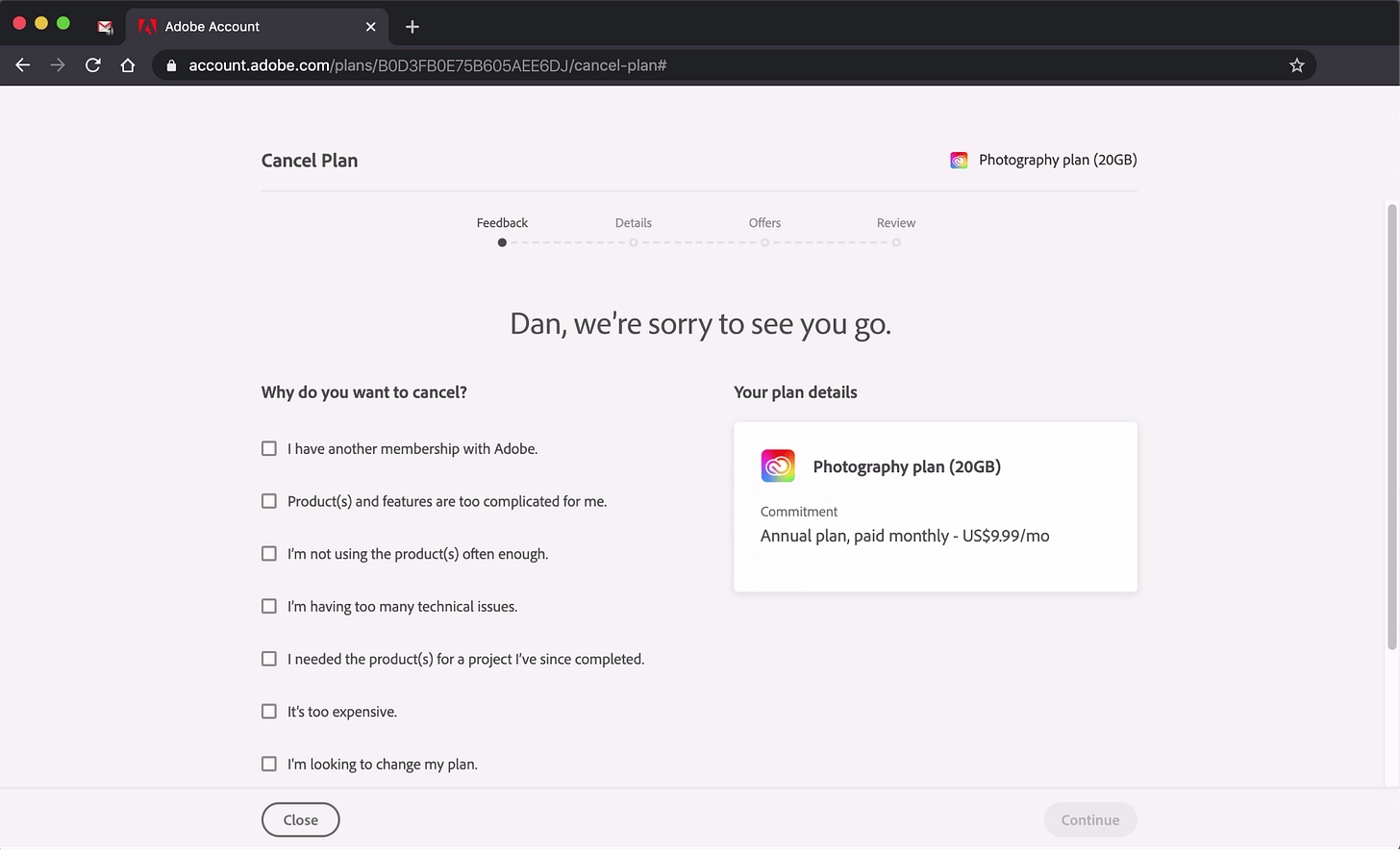Viewport: 1400px width, 856px height.
Task: Click 'Why do you want to cancel?' heading
Action: coord(364,392)
